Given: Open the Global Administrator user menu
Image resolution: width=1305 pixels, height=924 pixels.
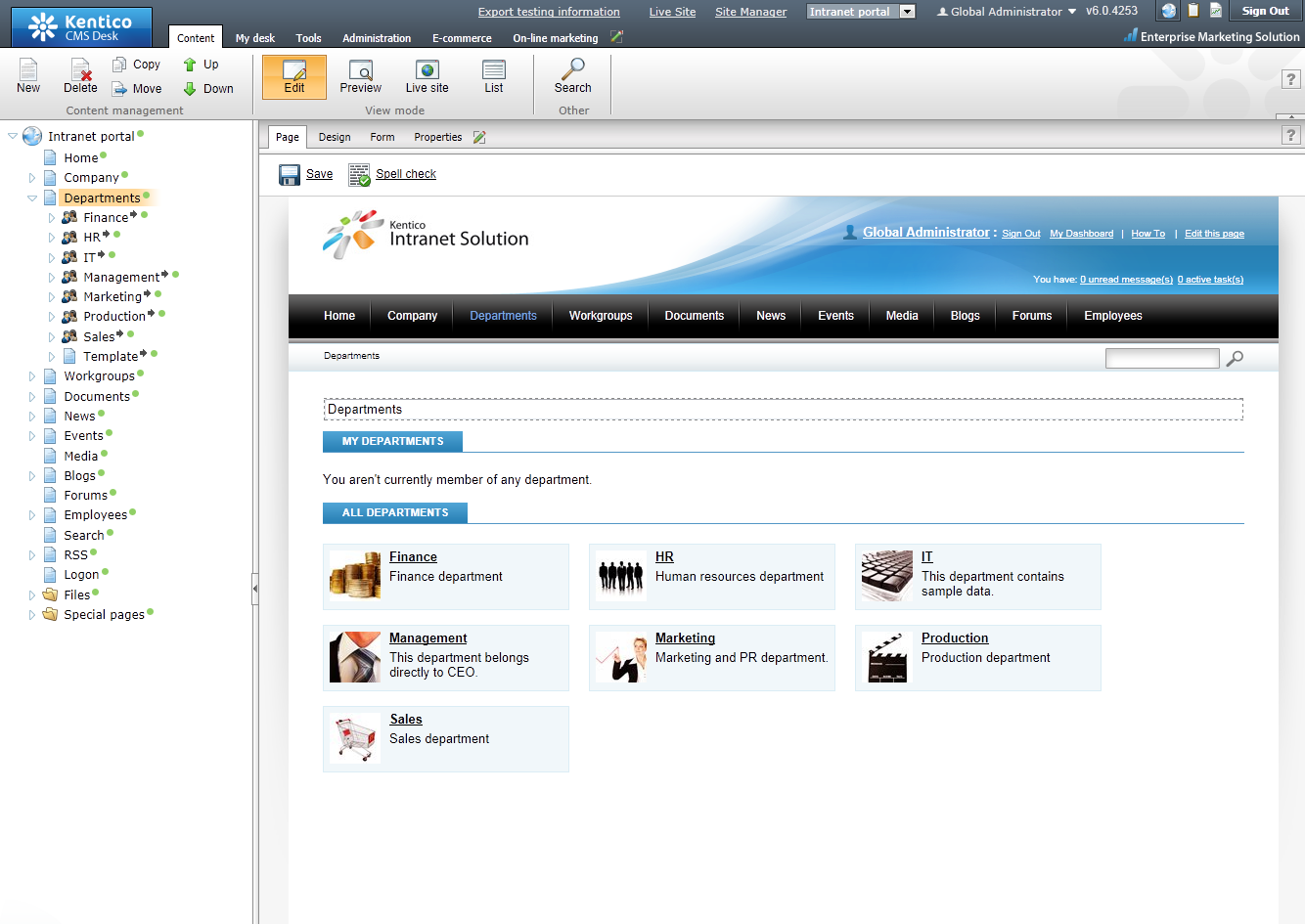Looking at the screenshot, I should [1007, 12].
